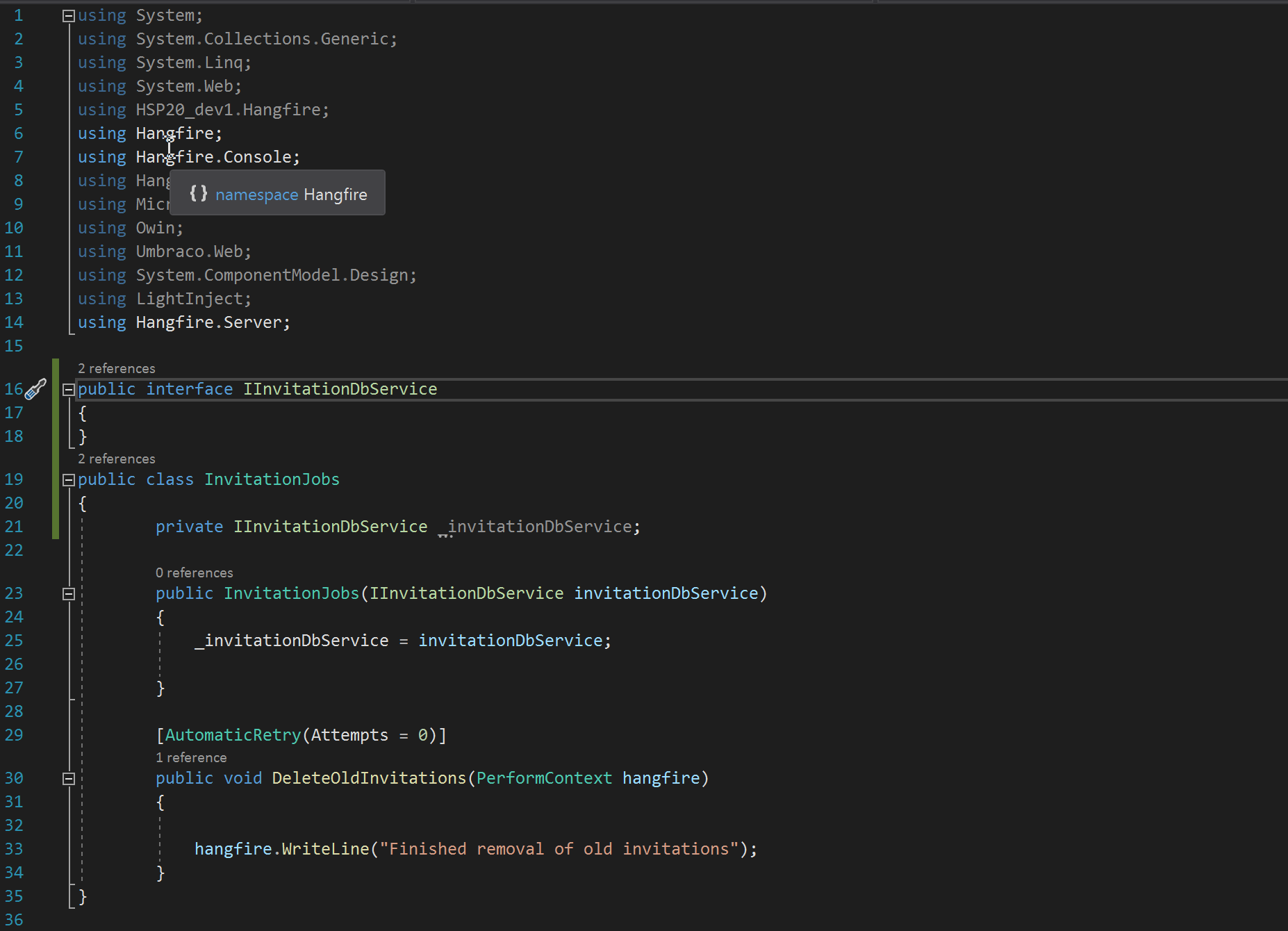Click the DeleteOldInvitations method name
Screen dimensions: 1288x931
point(369,778)
